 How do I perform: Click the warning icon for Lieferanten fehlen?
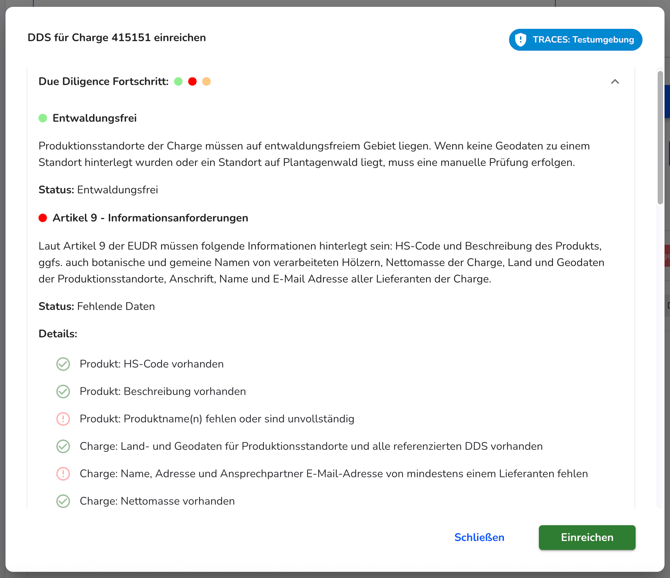(63, 473)
